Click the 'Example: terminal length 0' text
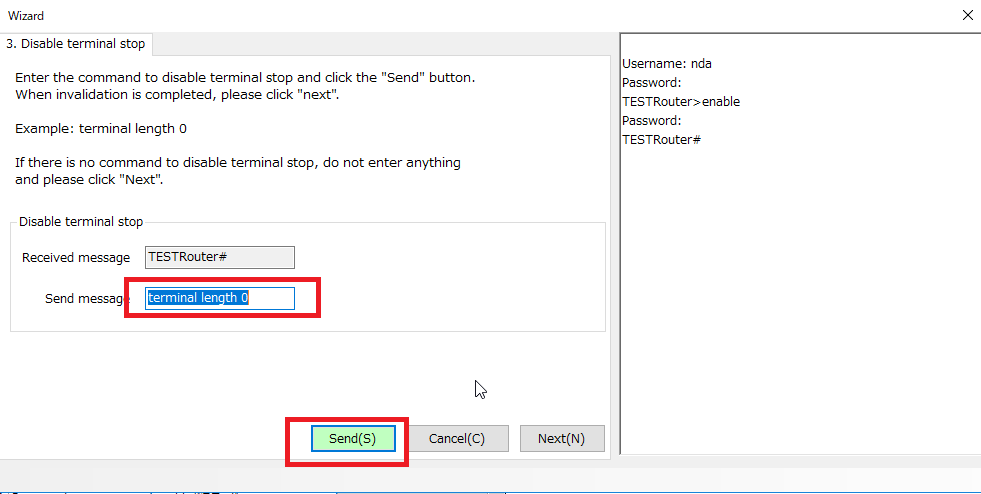 pos(101,129)
